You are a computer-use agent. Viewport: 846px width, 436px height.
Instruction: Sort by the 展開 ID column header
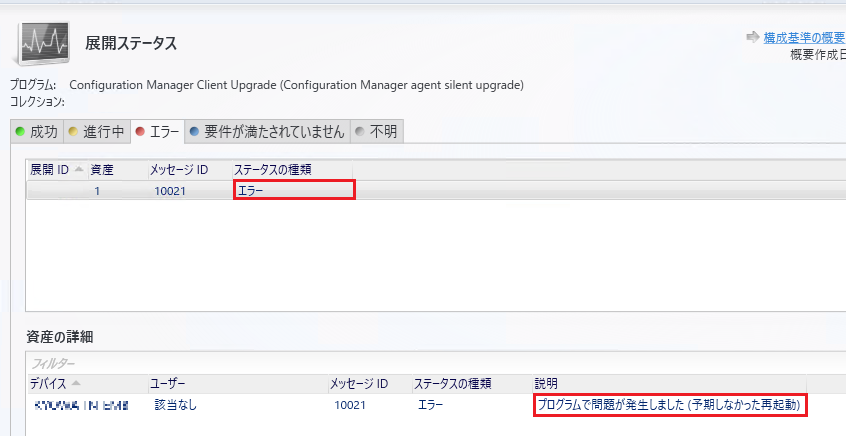tap(57, 170)
